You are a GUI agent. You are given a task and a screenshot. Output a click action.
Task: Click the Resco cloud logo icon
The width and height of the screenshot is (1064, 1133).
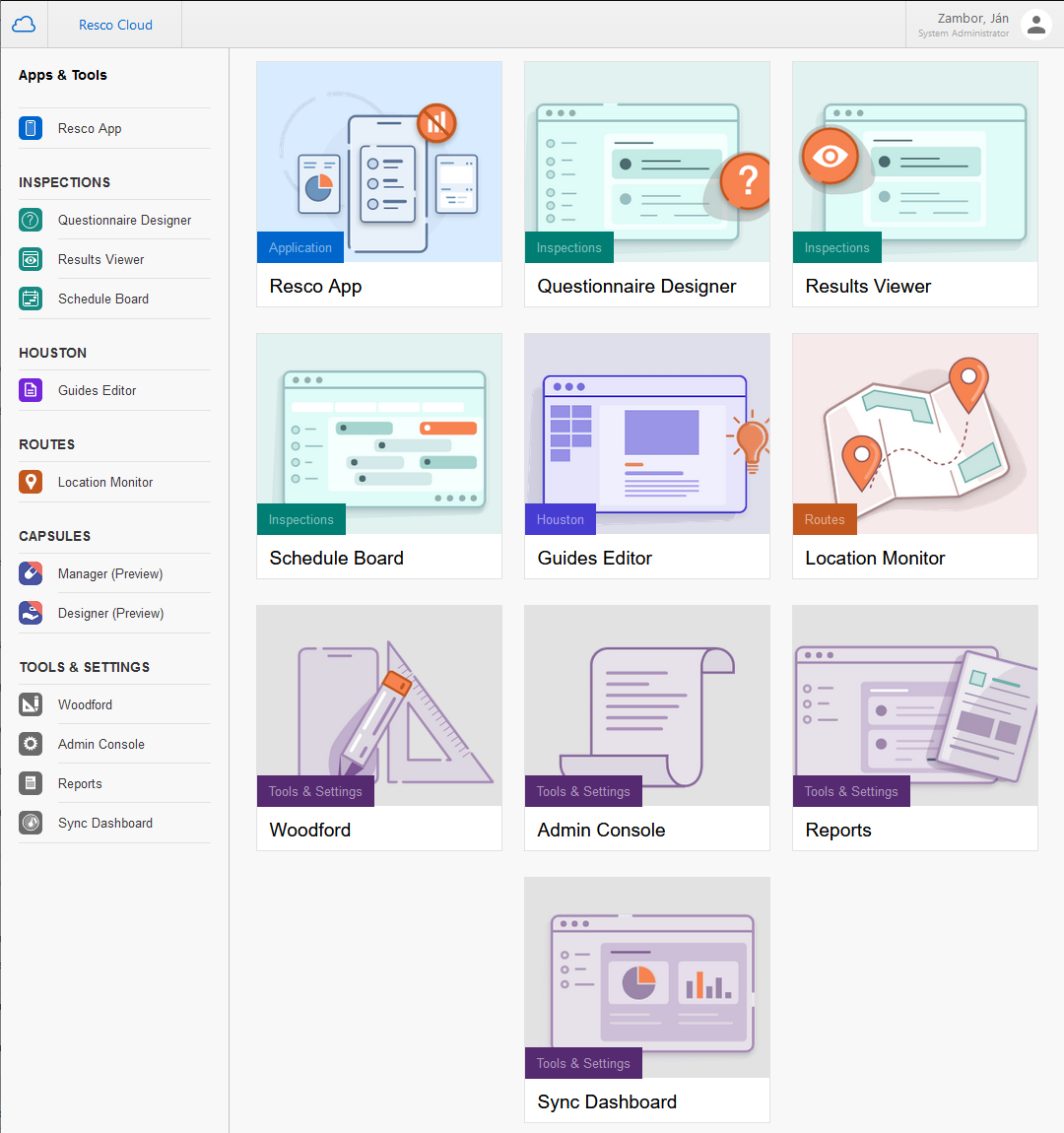click(24, 25)
